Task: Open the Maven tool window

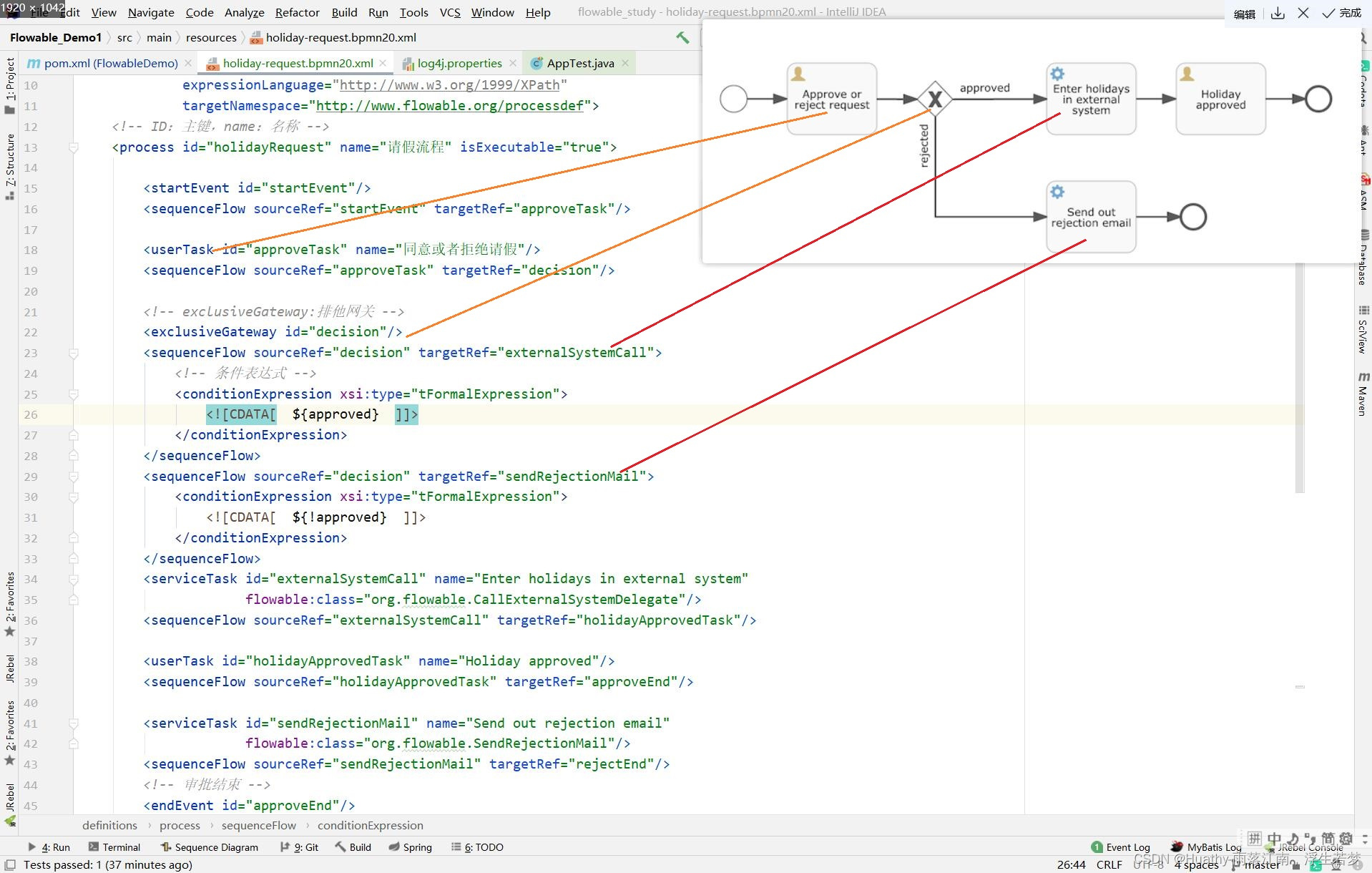Action: point(1363,394)
